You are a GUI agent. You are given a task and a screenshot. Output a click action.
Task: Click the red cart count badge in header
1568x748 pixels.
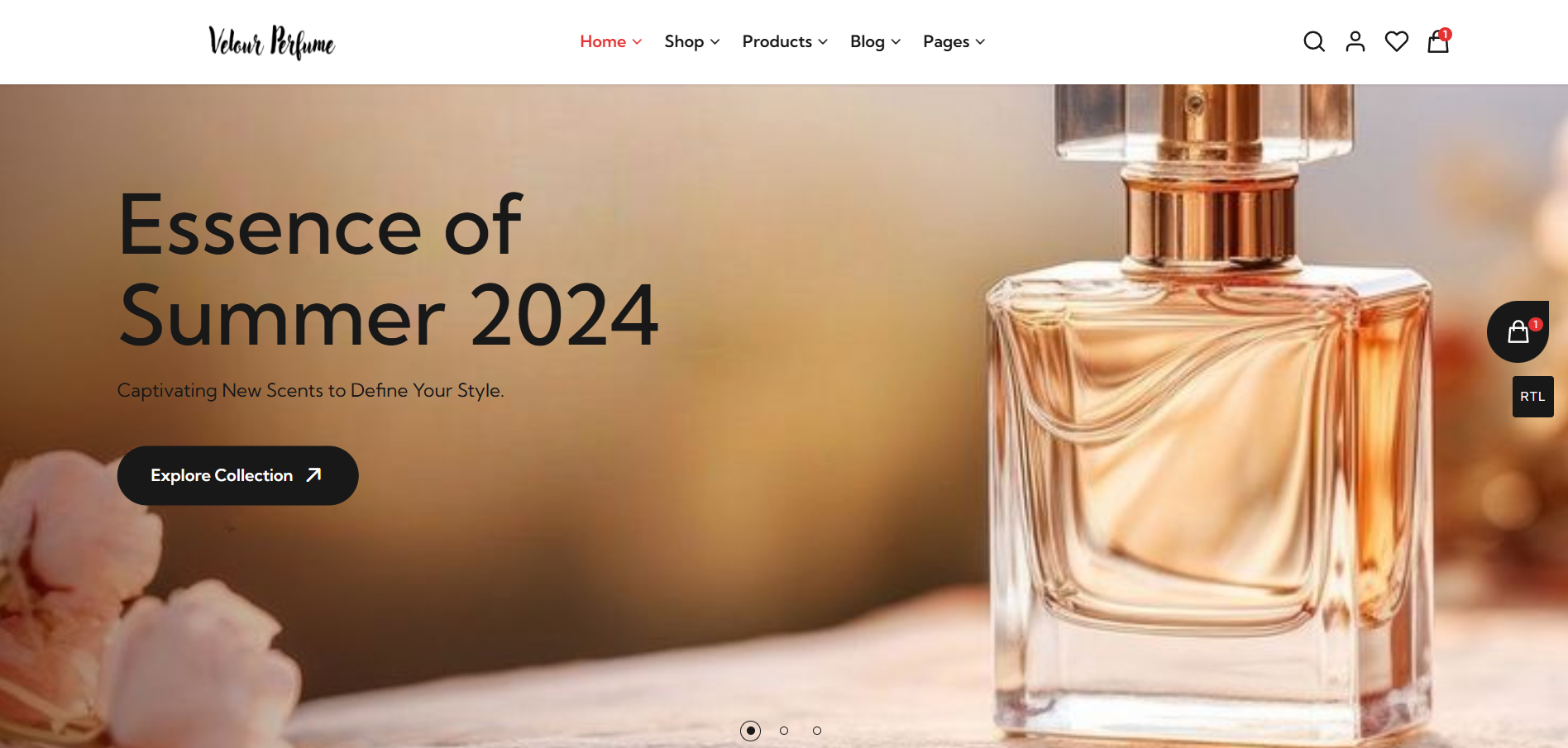[x=1445, y=34]
